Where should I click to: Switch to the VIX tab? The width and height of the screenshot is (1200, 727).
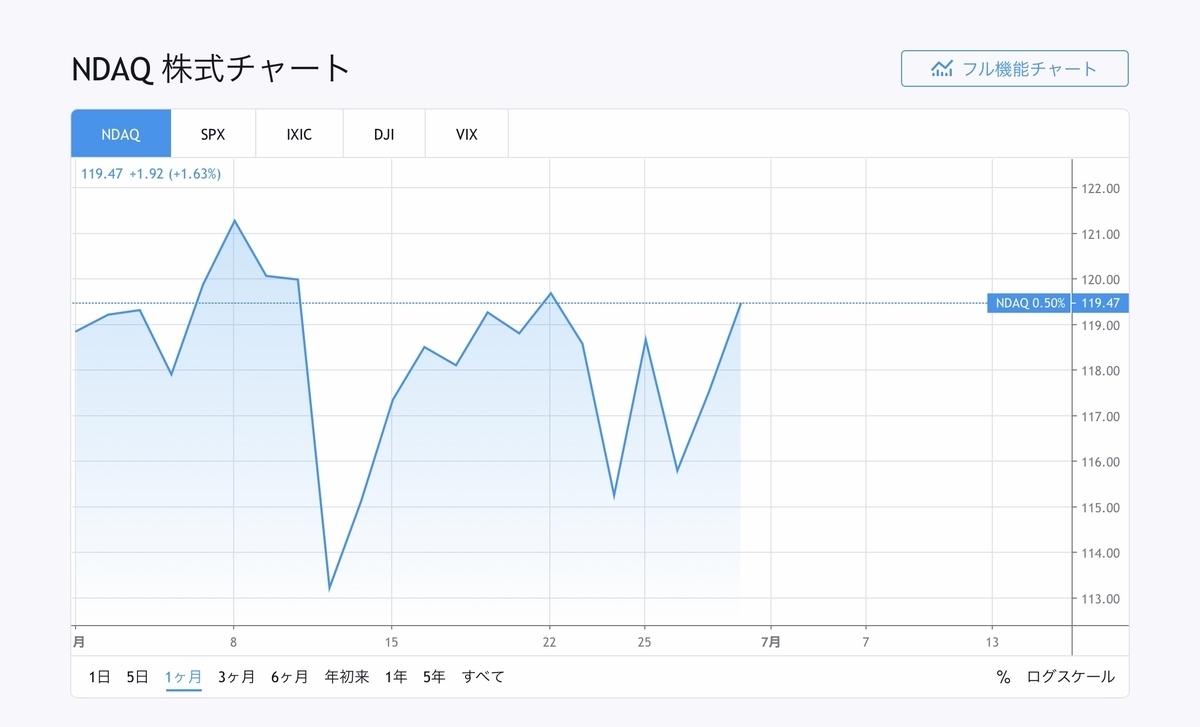467,134
